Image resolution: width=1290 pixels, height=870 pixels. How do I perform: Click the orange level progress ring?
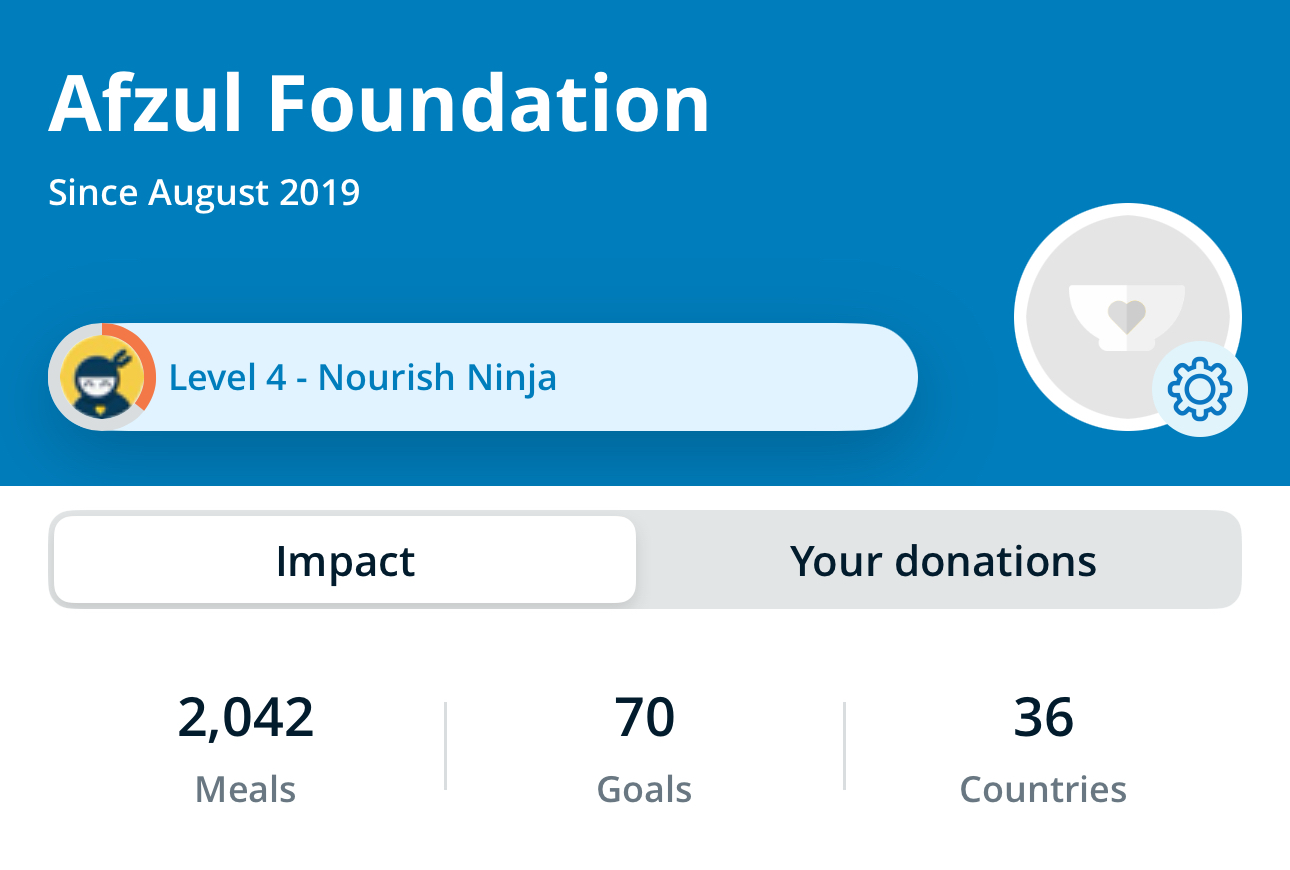147,370
